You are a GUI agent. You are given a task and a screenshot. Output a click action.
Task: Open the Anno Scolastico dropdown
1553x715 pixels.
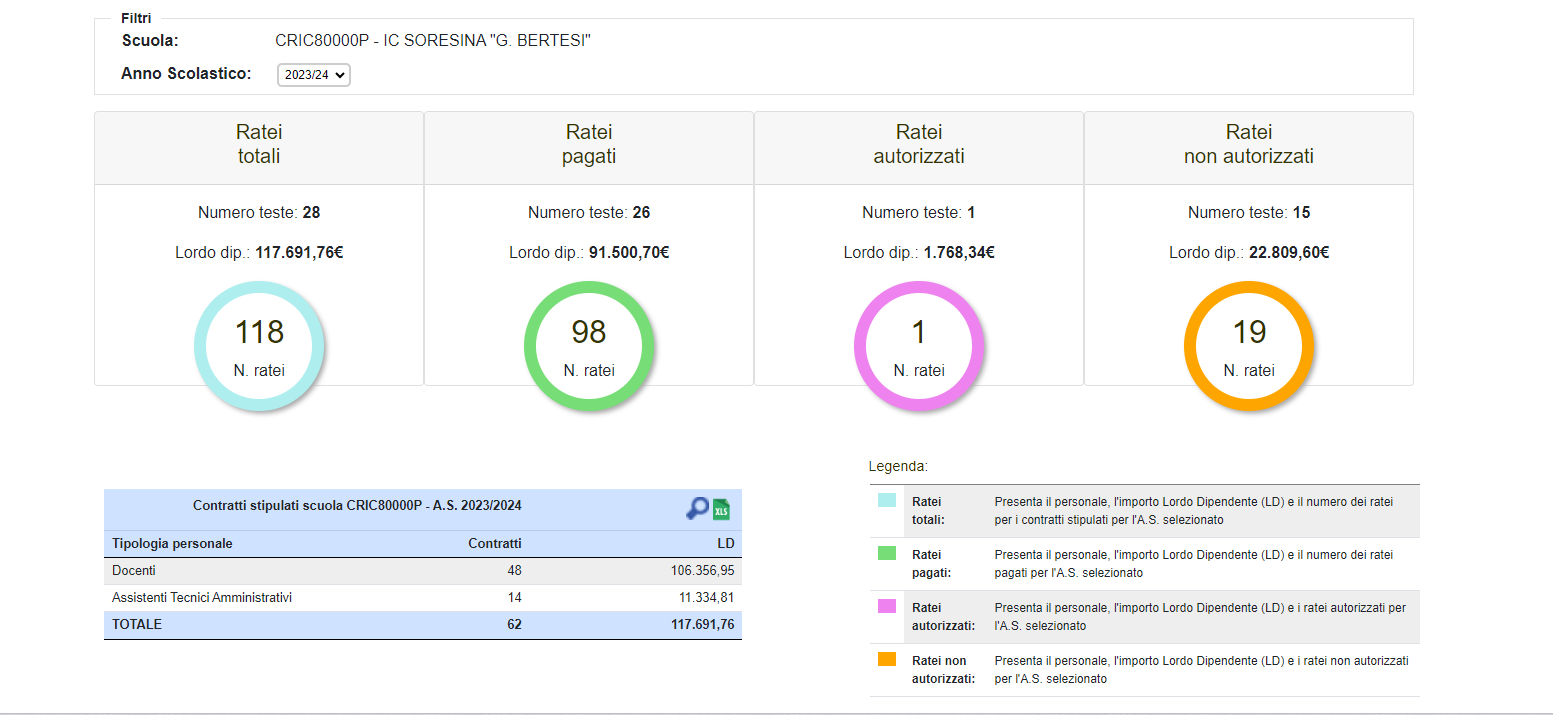tap(313, 75)
